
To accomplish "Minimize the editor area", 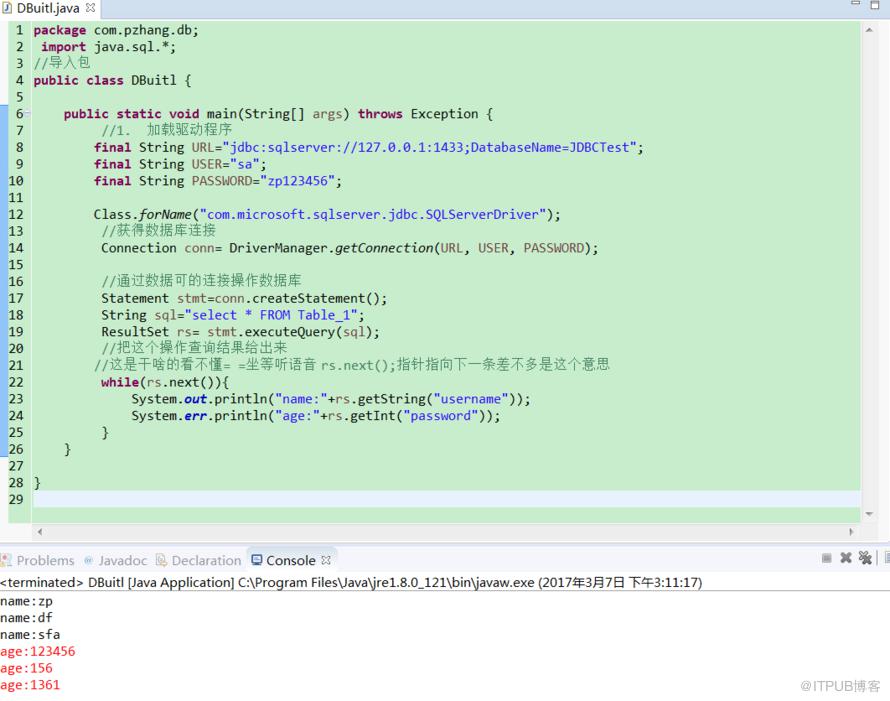I will point(856,5).
